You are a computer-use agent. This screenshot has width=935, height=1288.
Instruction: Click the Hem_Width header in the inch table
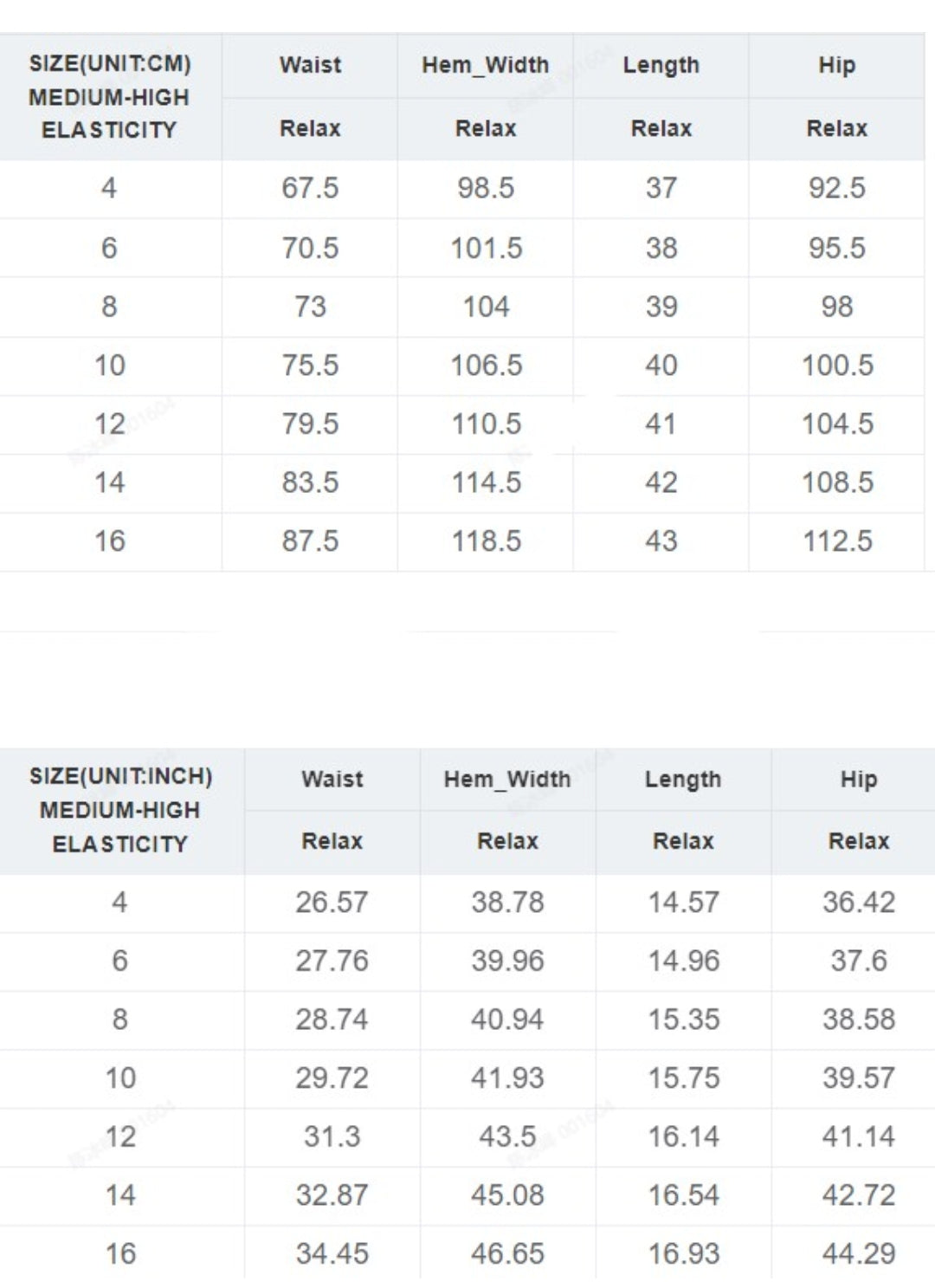tap(507, 780)
